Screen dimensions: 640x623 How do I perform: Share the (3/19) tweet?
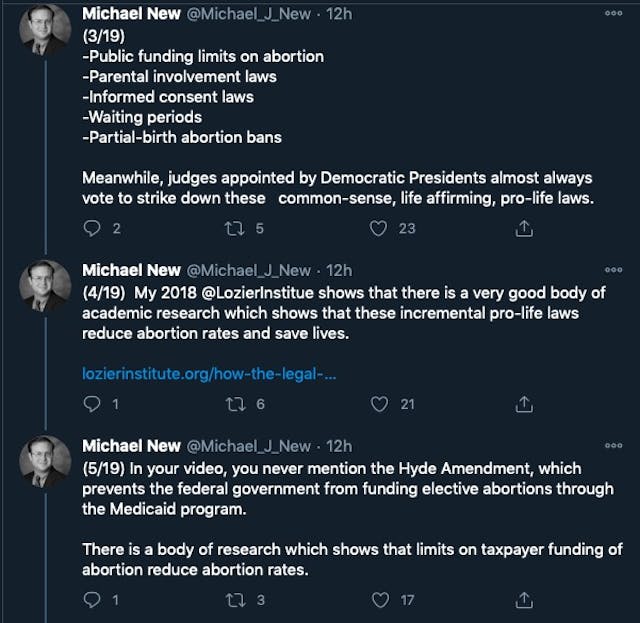[522, 228]
